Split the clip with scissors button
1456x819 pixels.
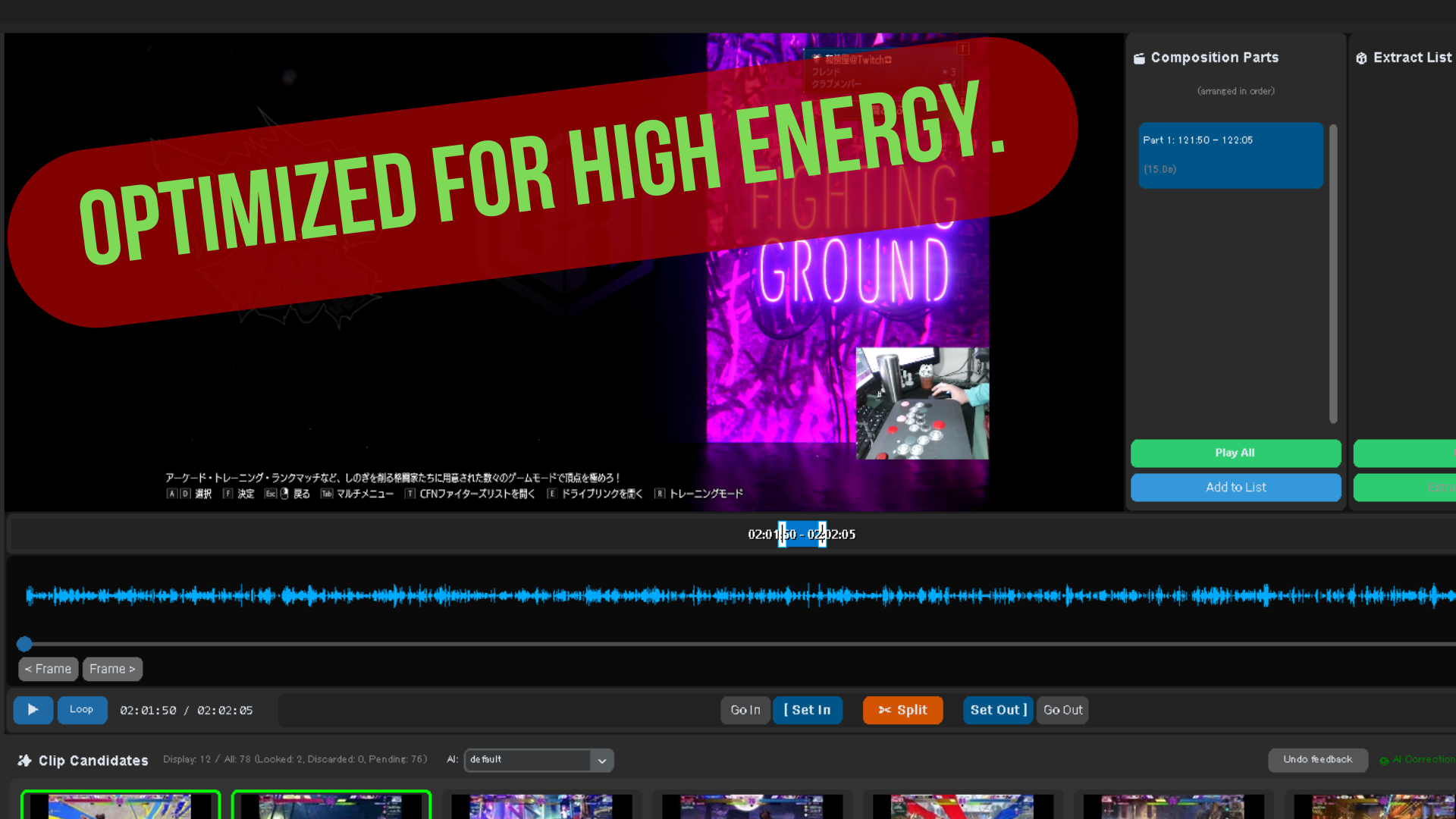(902, 710)
